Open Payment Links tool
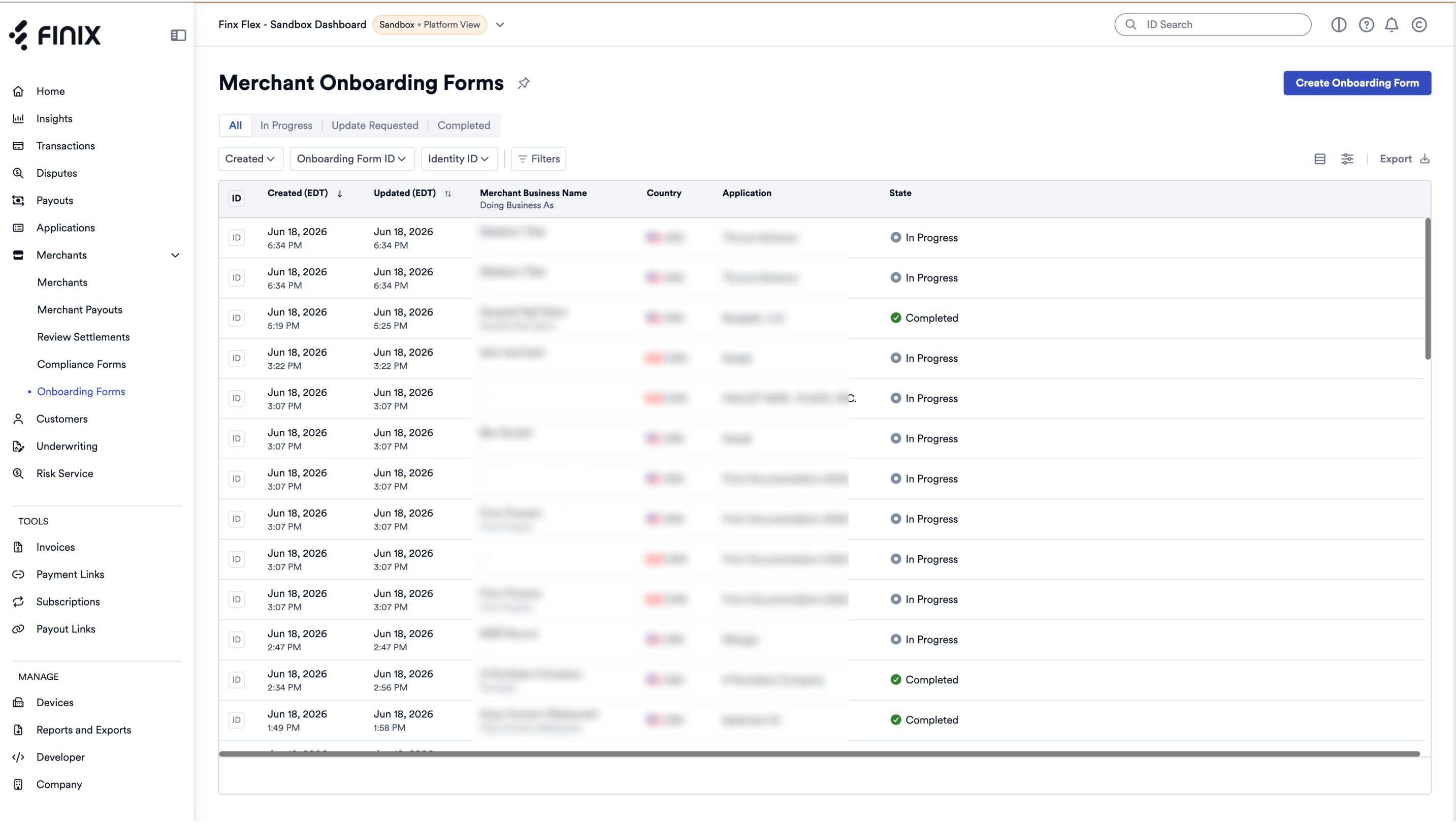 pos(70,574)
